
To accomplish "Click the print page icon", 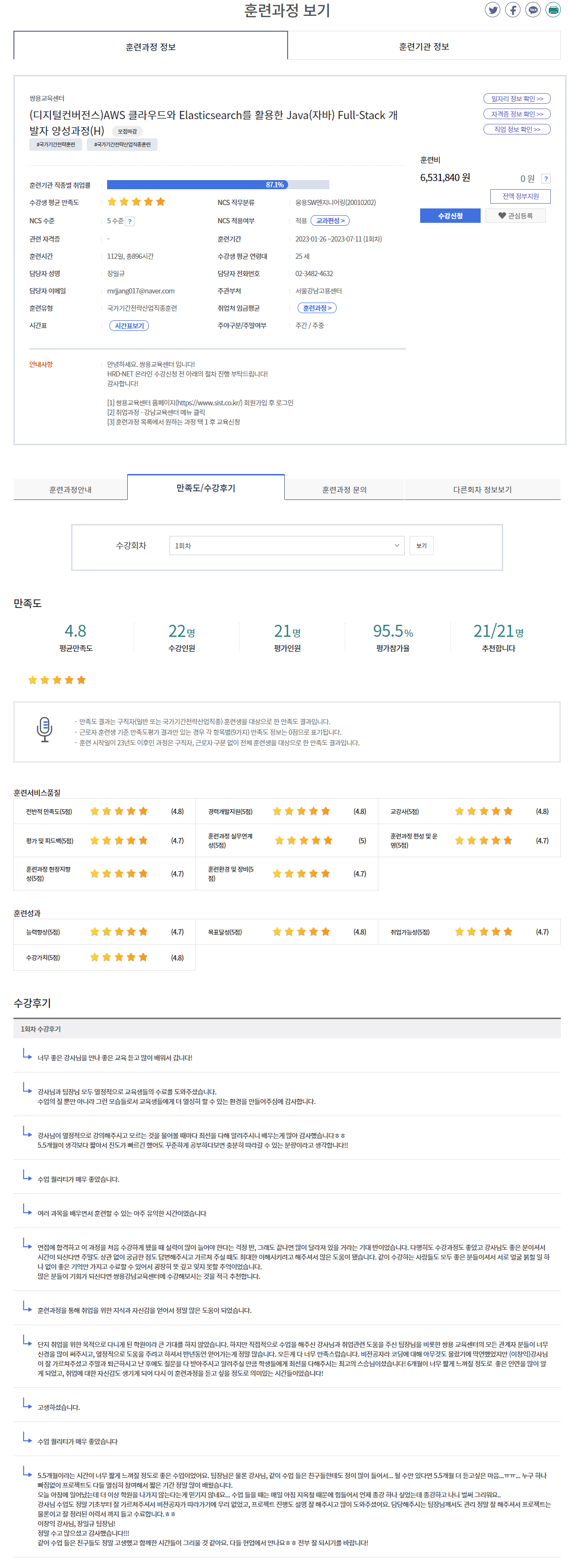I will [x=553, y=10].
